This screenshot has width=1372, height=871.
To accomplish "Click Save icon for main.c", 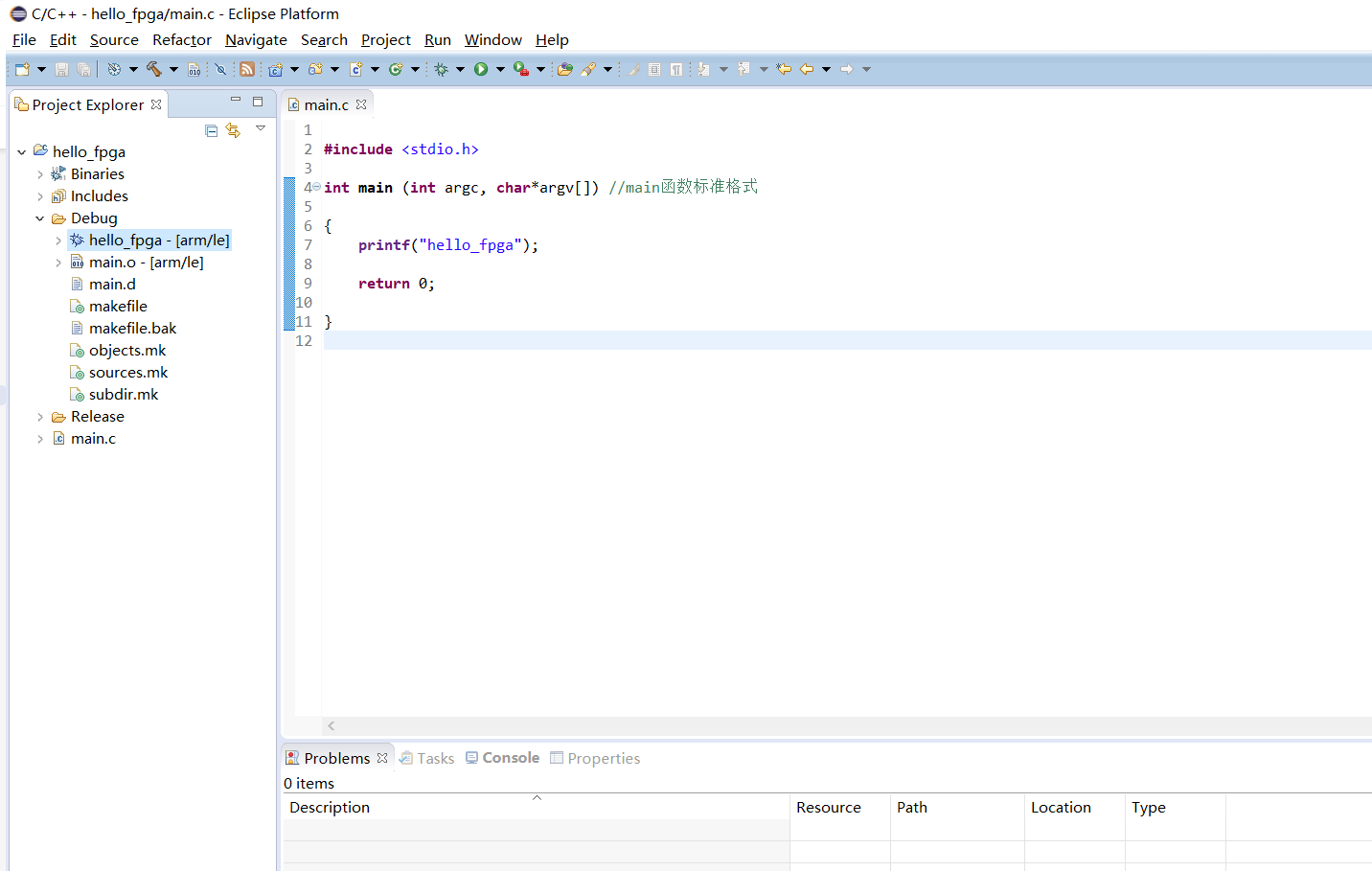I will pos(61,68).
